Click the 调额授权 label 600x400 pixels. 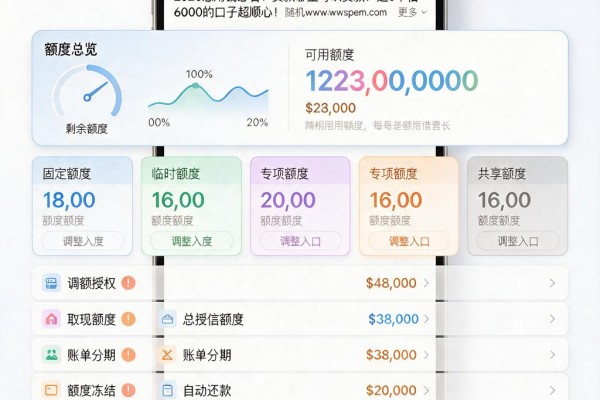(91, 283)
